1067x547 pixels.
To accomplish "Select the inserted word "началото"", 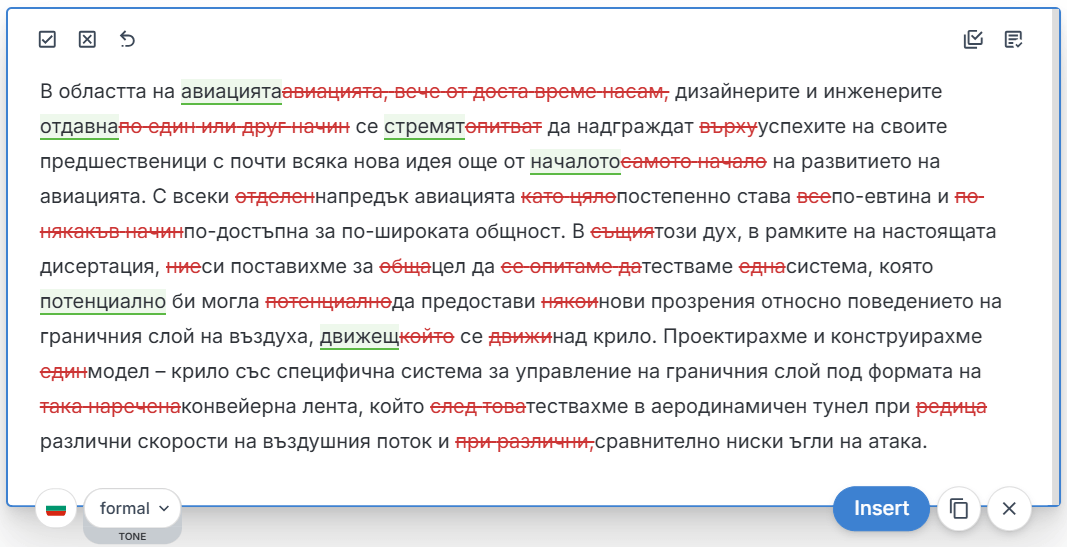I will pos(575,162).
